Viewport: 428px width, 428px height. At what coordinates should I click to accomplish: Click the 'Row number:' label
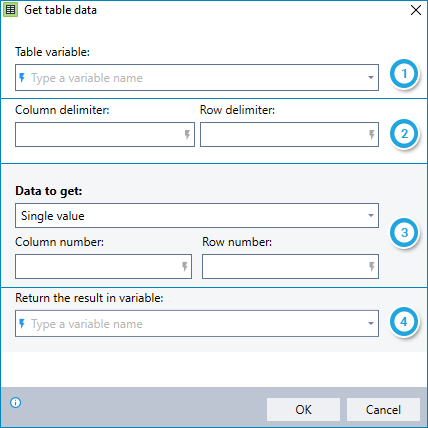[237, 242]
